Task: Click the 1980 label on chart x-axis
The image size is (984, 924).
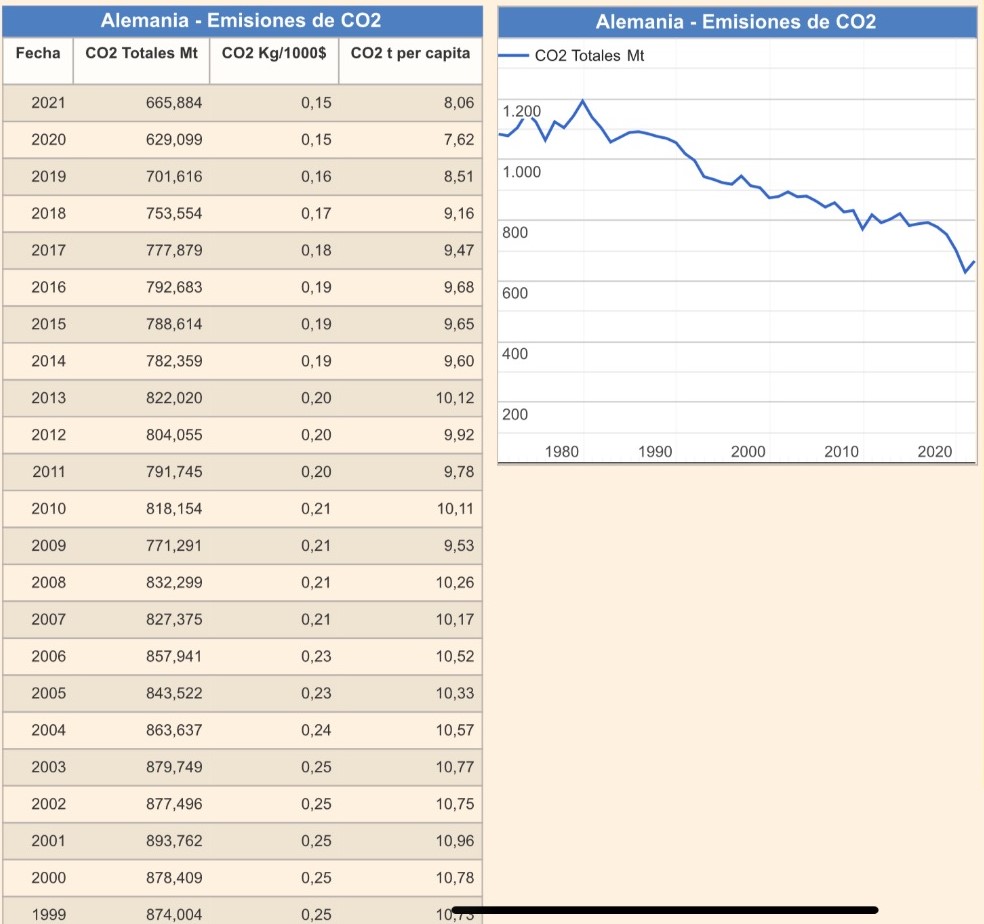Action: coord(562,452)
